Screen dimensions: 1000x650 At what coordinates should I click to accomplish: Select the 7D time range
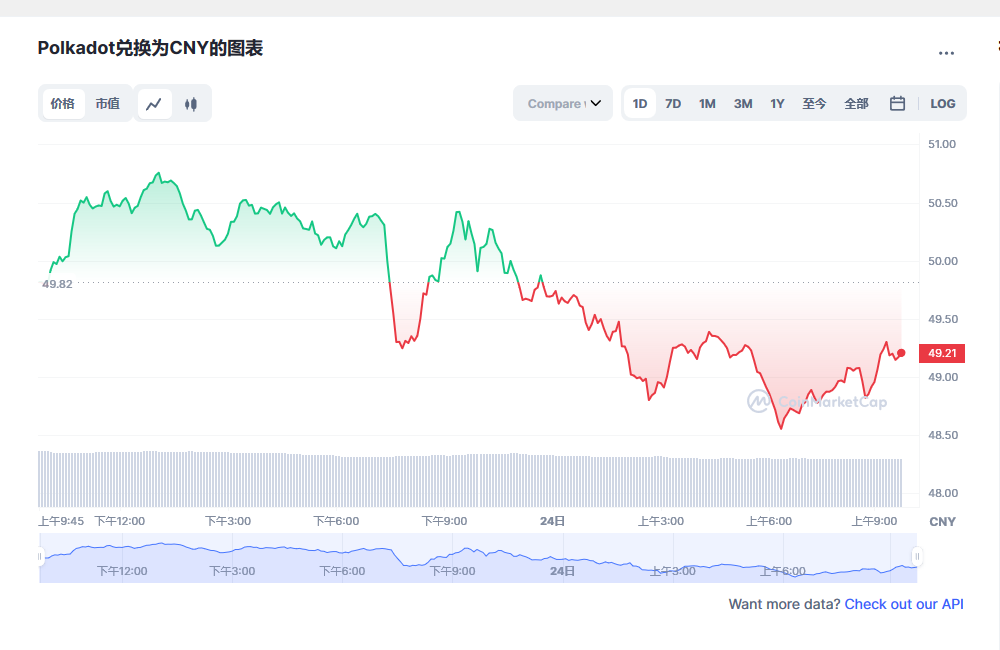point(673,103)
